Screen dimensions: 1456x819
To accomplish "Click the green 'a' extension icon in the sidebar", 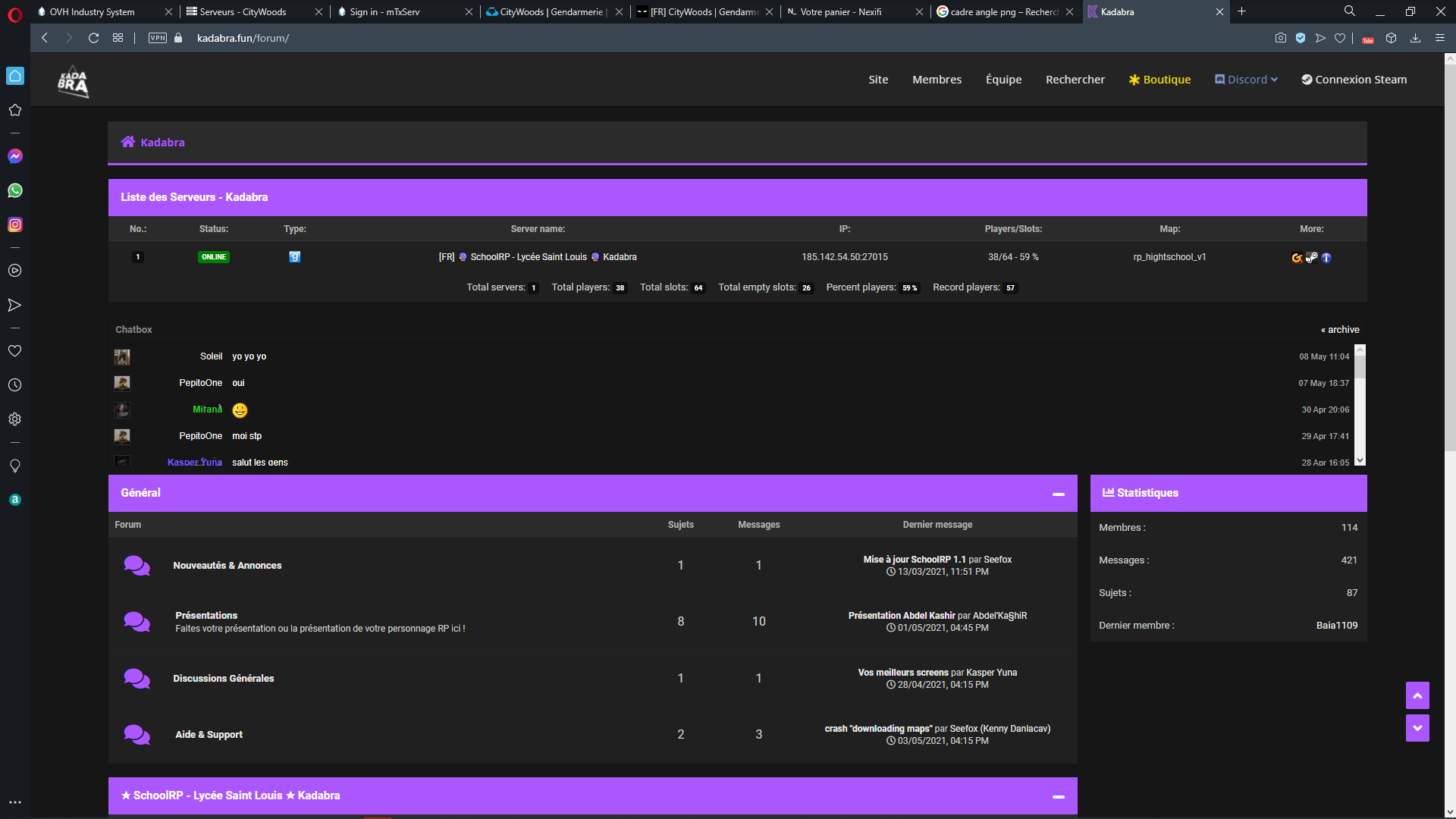I will 15,500.
